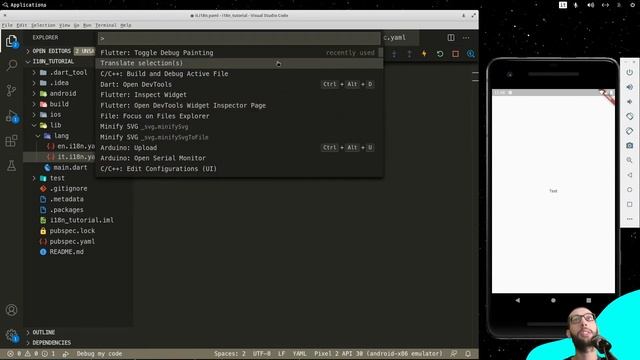Select Flutter: Inspect Widget command

tap(240, 95)
